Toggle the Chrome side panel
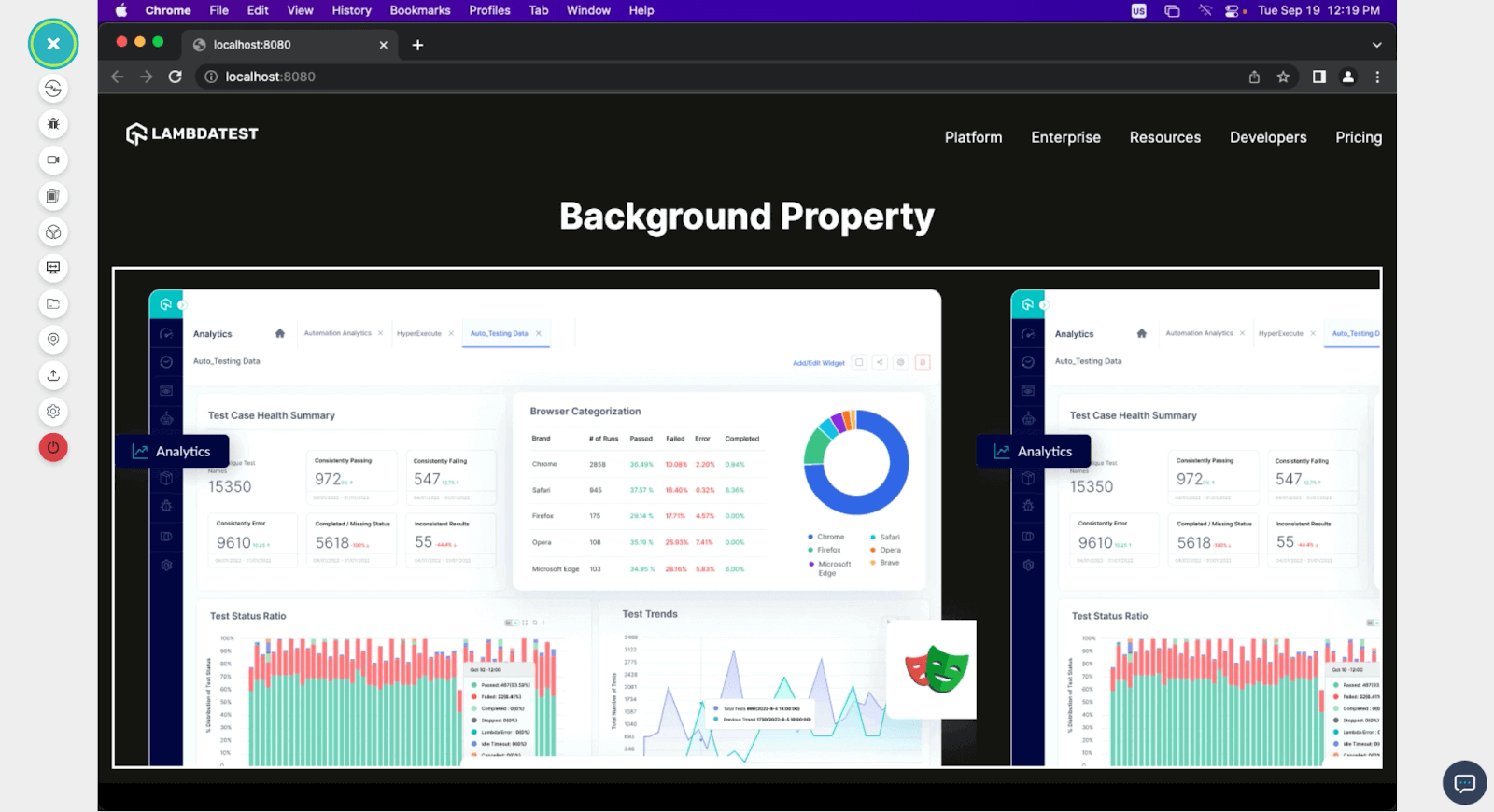1494x812 pixels. pyautogui.click(x=1318, y=77)
